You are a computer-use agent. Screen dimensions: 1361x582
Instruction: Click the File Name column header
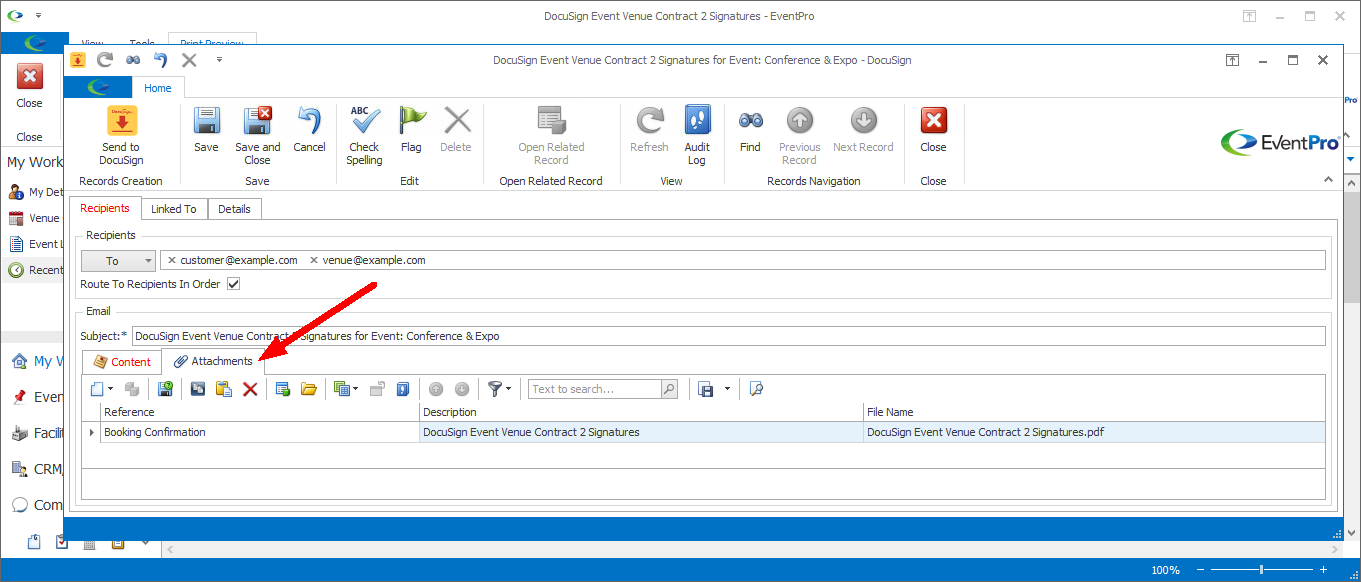pyautogui.click(x=1094, y=412)
